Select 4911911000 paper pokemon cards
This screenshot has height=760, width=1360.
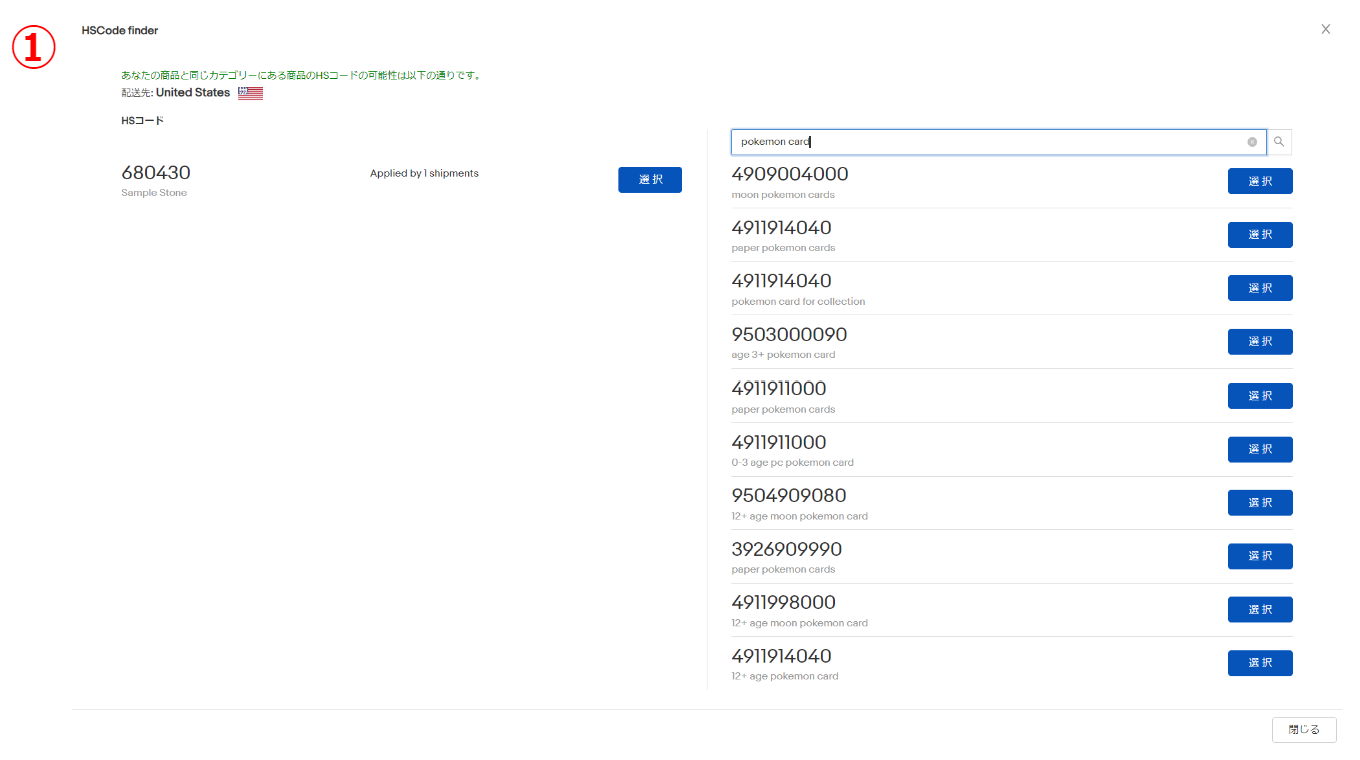pyautogui.click(x=1259, y=396)
